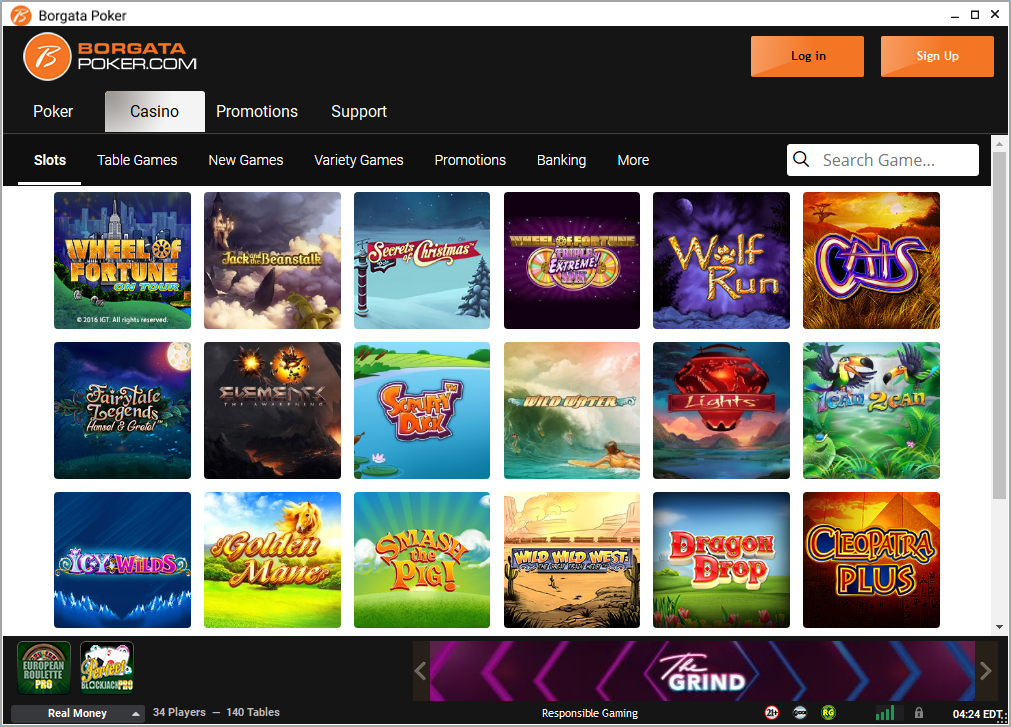Open the Lights slot game

[721, 411]
